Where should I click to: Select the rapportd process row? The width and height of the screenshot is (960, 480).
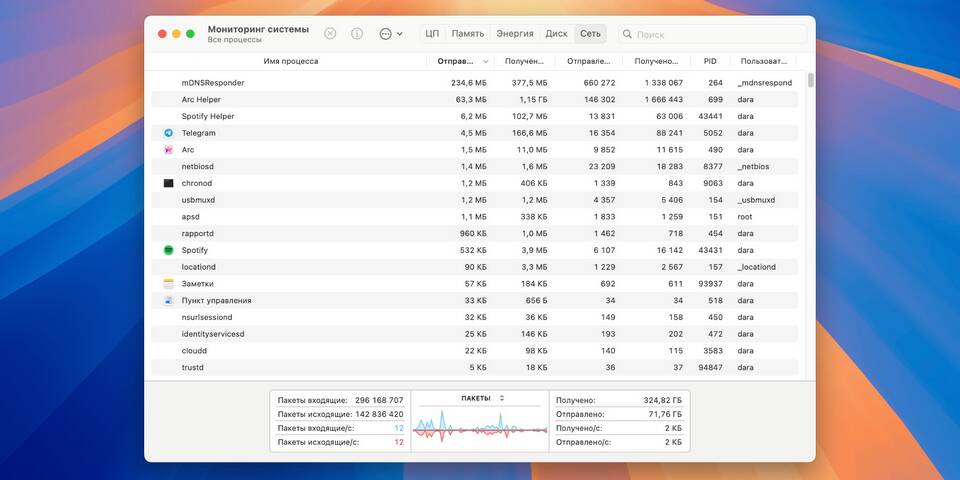[474, 233]
